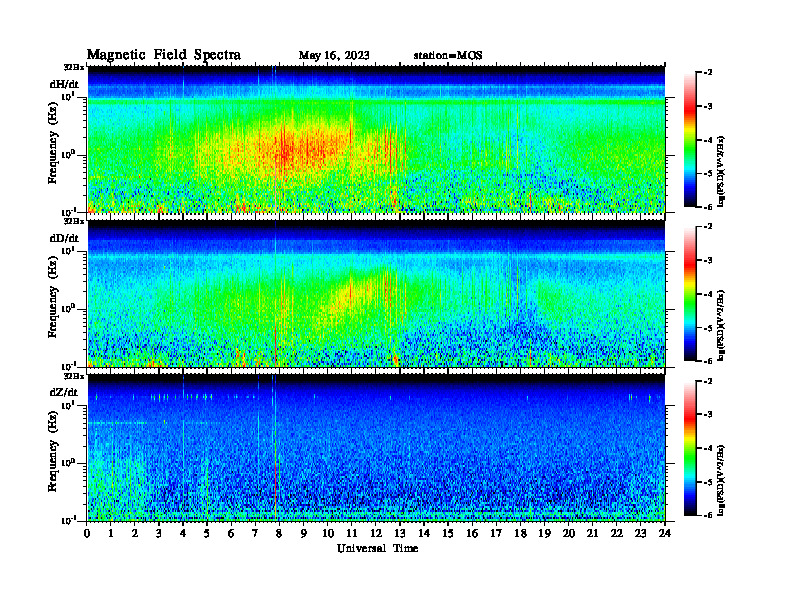Select the dZ/dt panel label
Screen dimensions: 792x612
pyautogui.click(x=64, y=392)
